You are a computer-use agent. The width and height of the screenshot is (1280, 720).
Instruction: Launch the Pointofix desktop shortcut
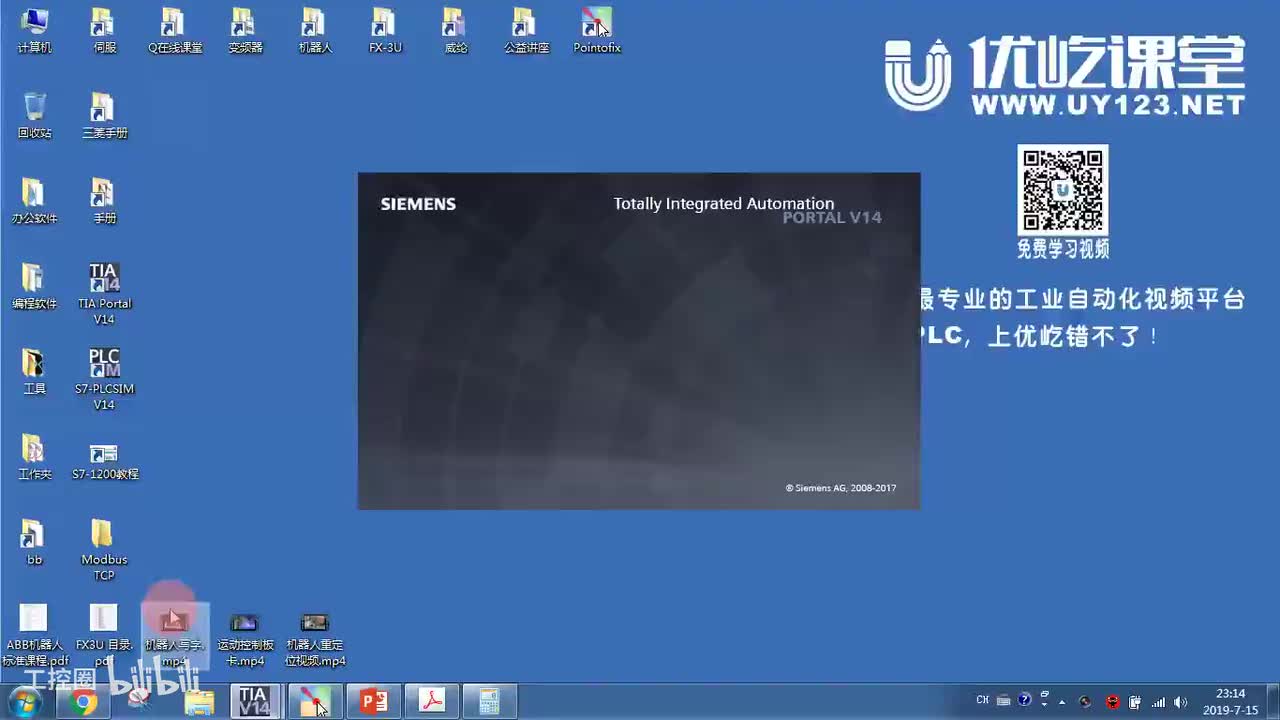click(597, 30)
